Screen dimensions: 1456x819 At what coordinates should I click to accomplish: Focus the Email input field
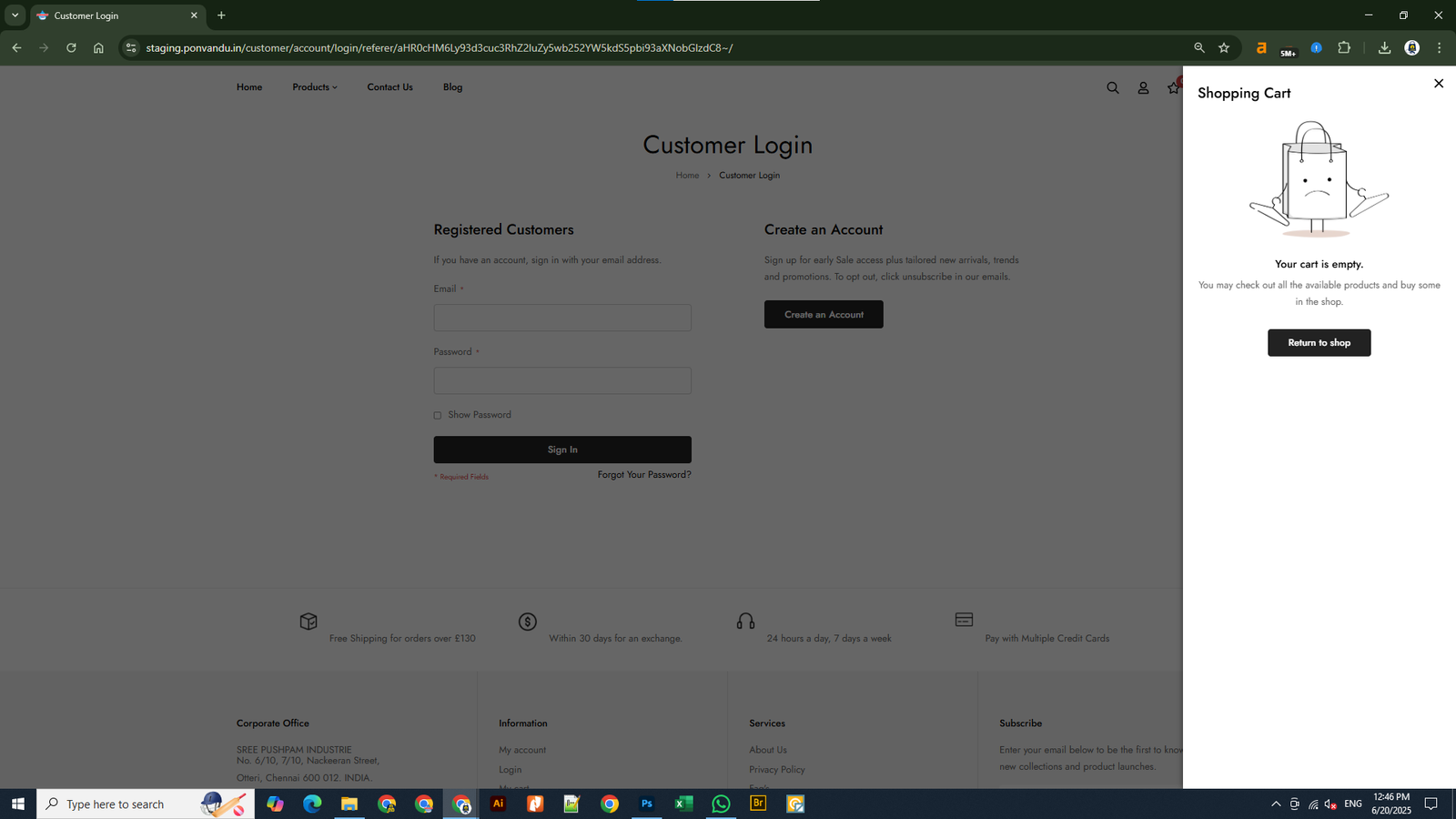point(562,318)
